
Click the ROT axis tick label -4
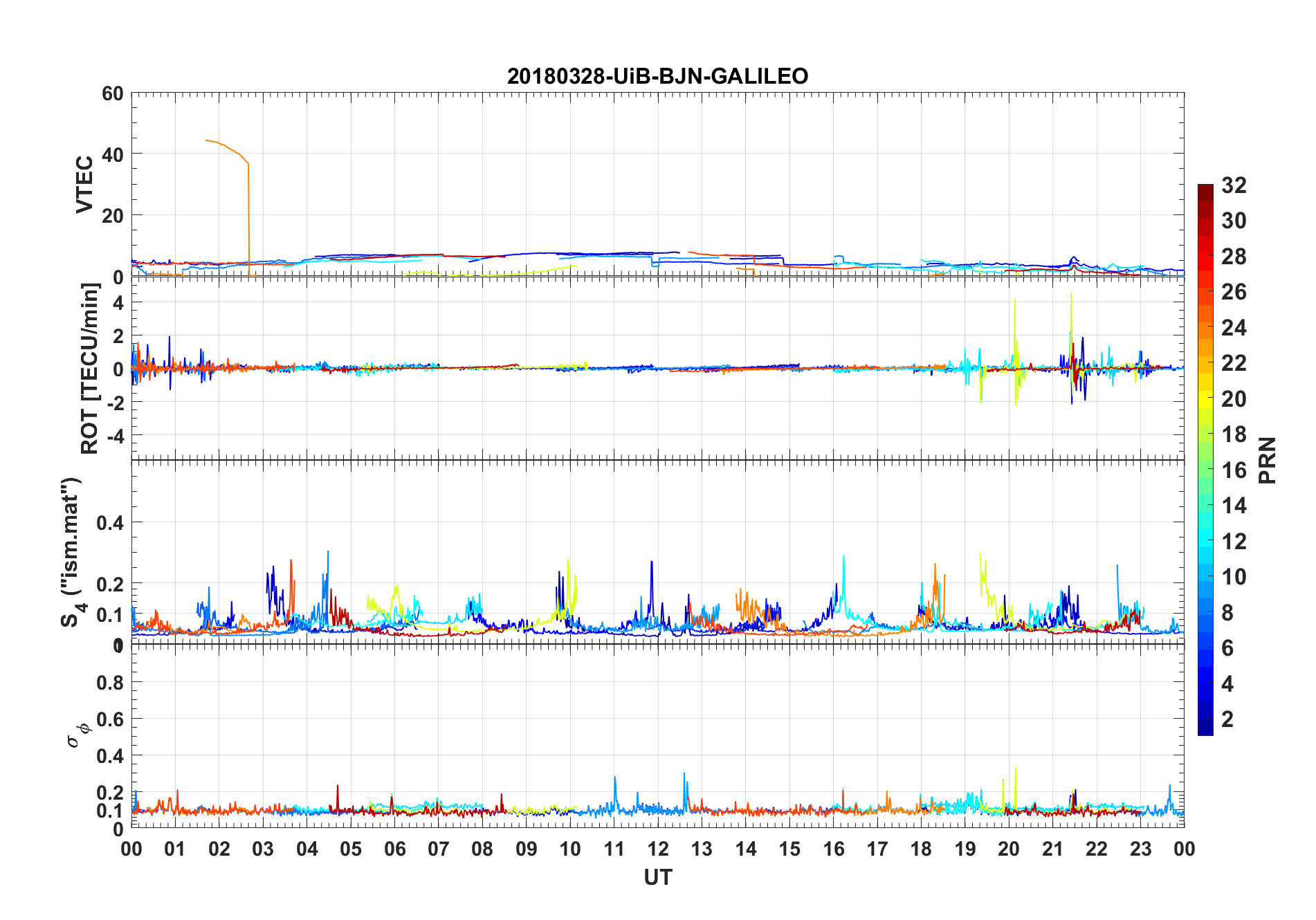coord(115,436)
